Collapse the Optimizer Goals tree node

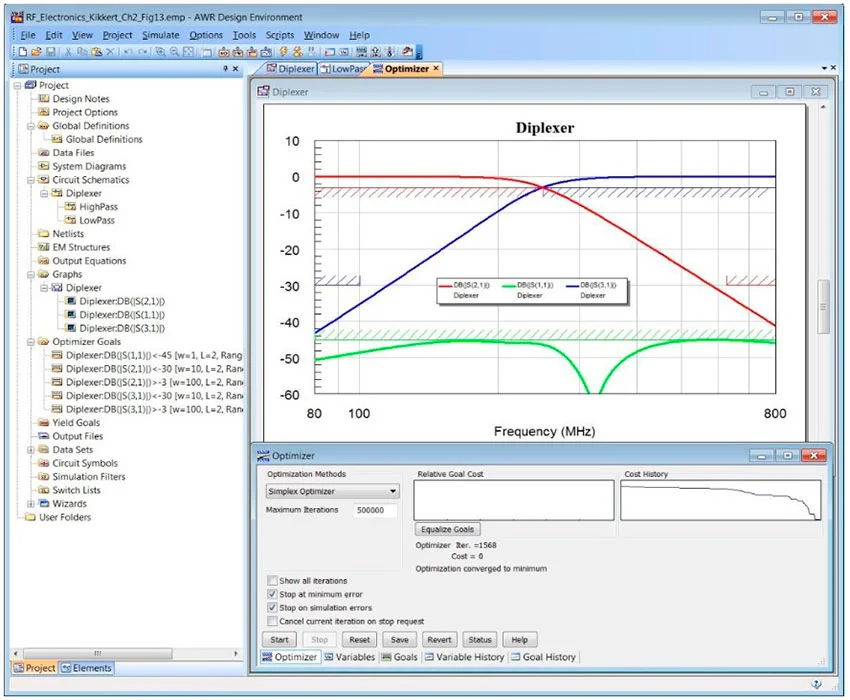(31, 342)
